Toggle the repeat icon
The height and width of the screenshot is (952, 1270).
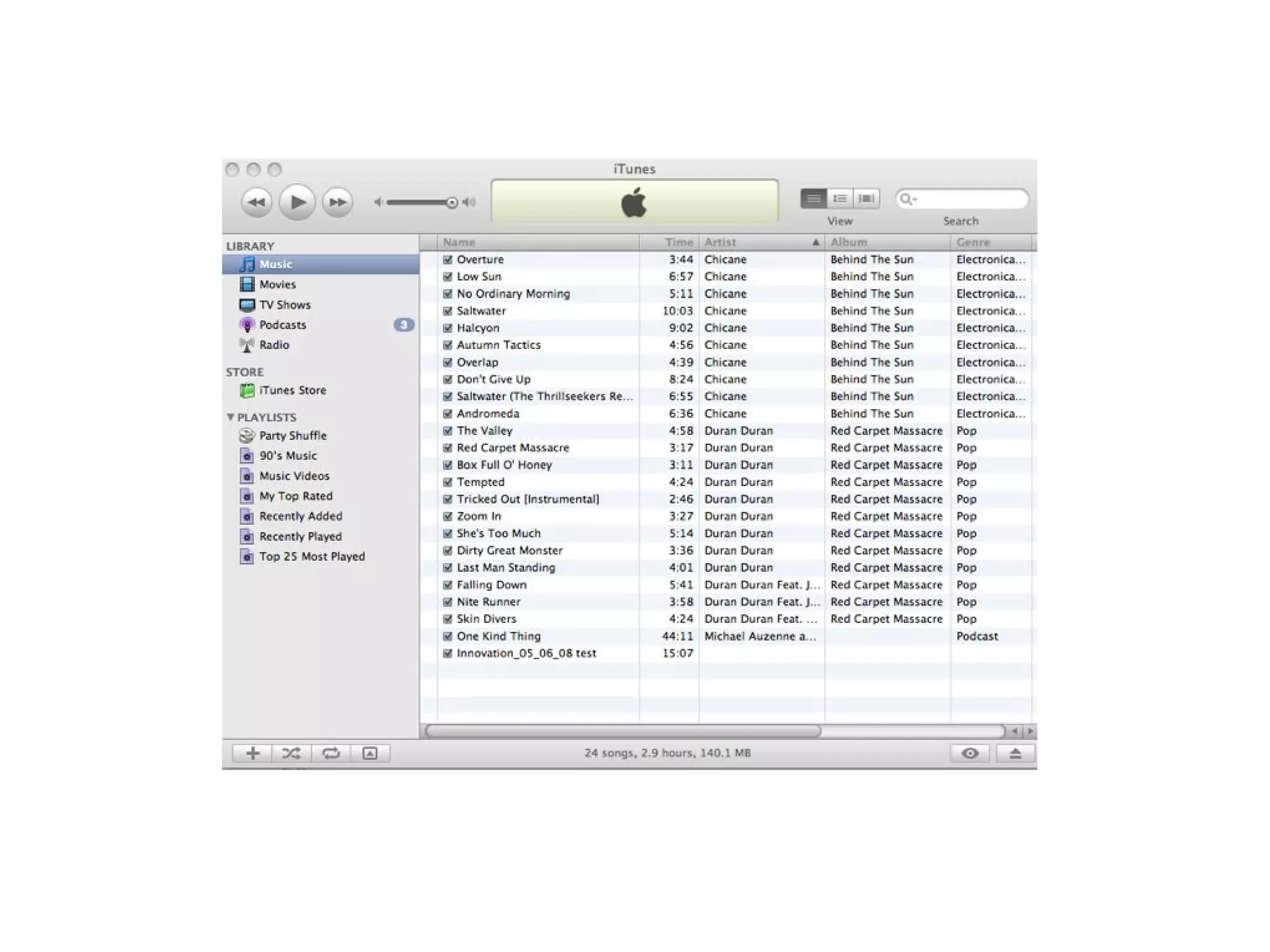331,753
